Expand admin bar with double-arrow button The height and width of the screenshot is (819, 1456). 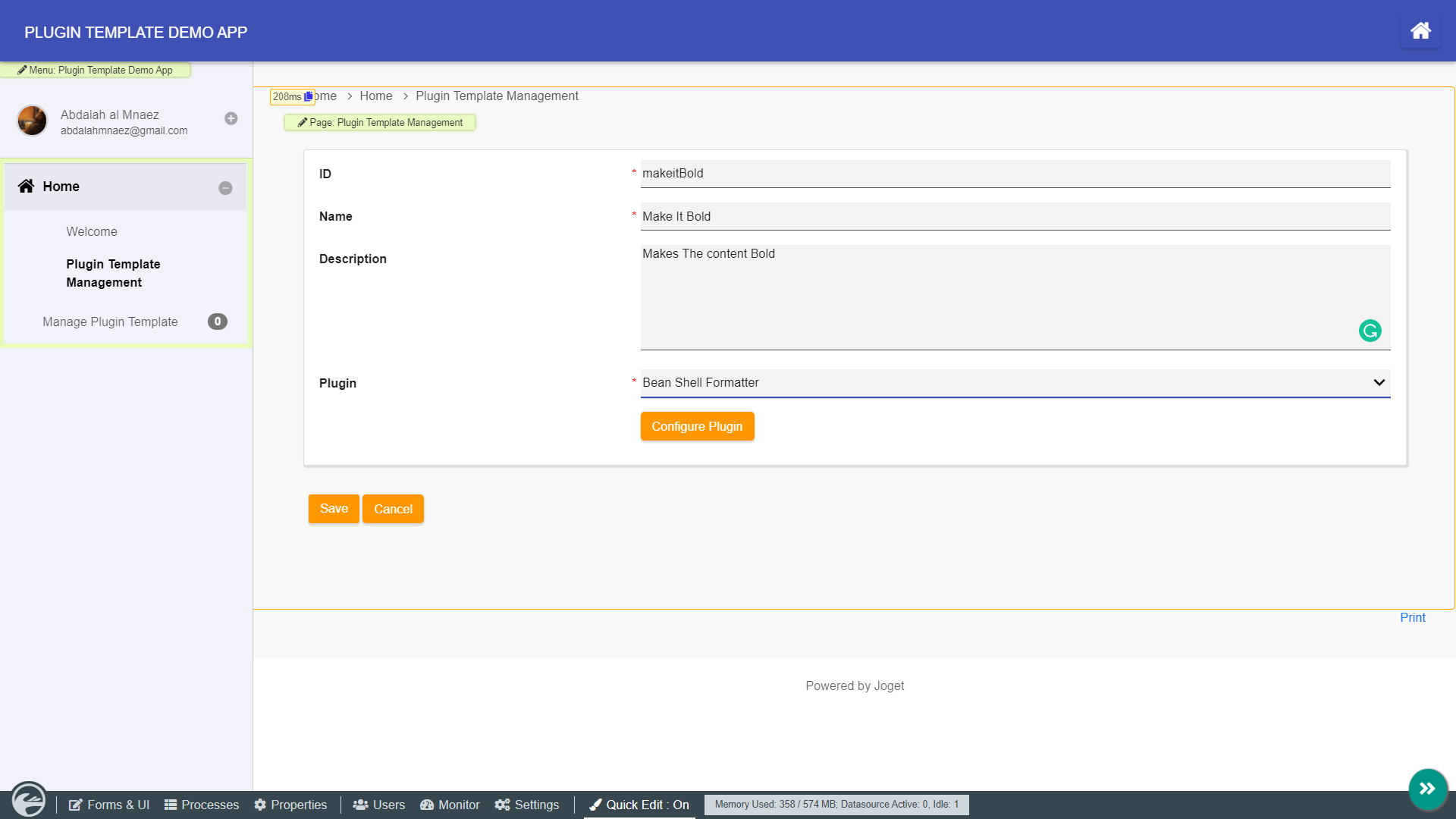tap(1427, 789)
